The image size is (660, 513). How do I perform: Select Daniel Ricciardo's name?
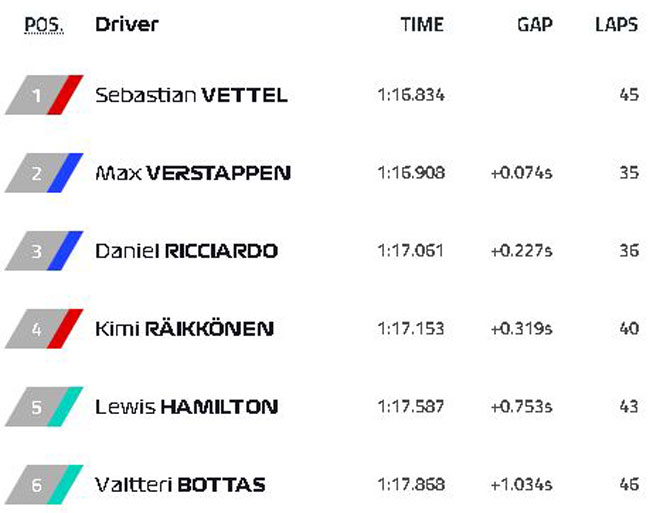[x=186, y=251]
